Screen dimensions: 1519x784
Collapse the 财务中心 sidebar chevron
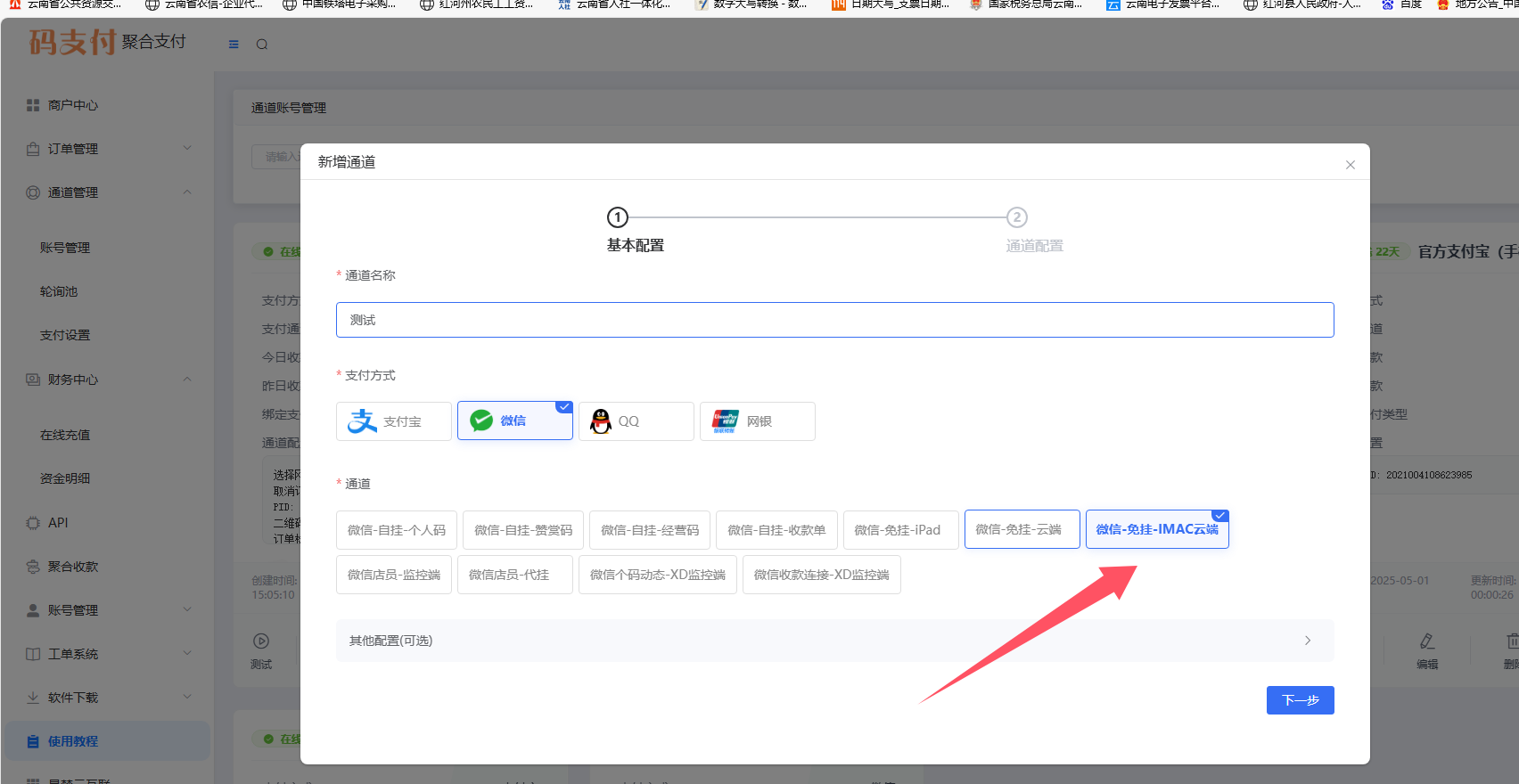click(187, 379)
